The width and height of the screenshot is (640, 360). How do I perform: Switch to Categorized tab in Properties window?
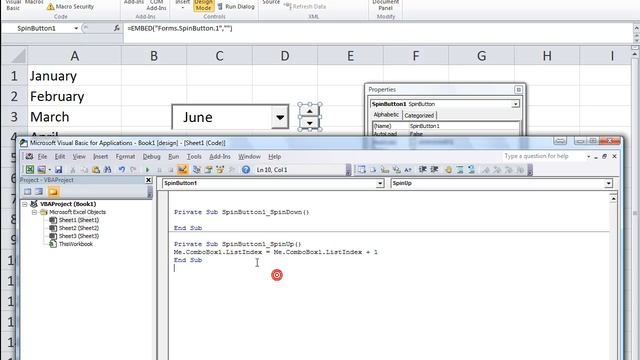tap(419, 116)
